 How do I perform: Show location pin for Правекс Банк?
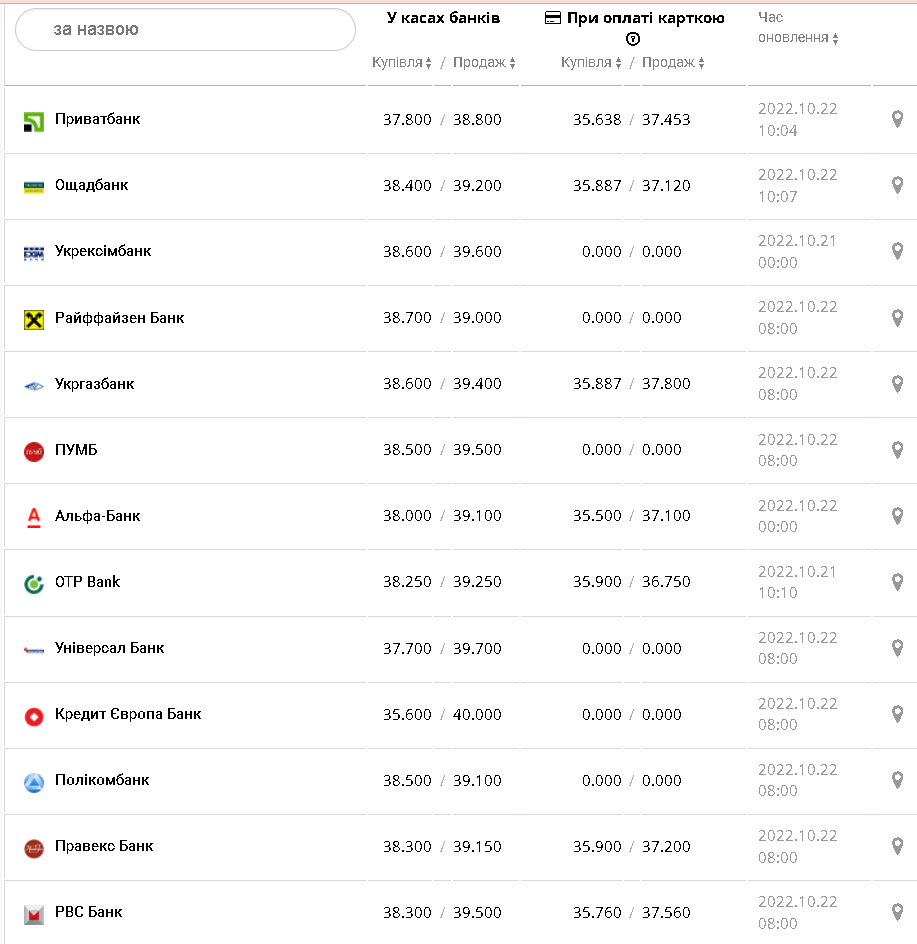coord(897,846)
